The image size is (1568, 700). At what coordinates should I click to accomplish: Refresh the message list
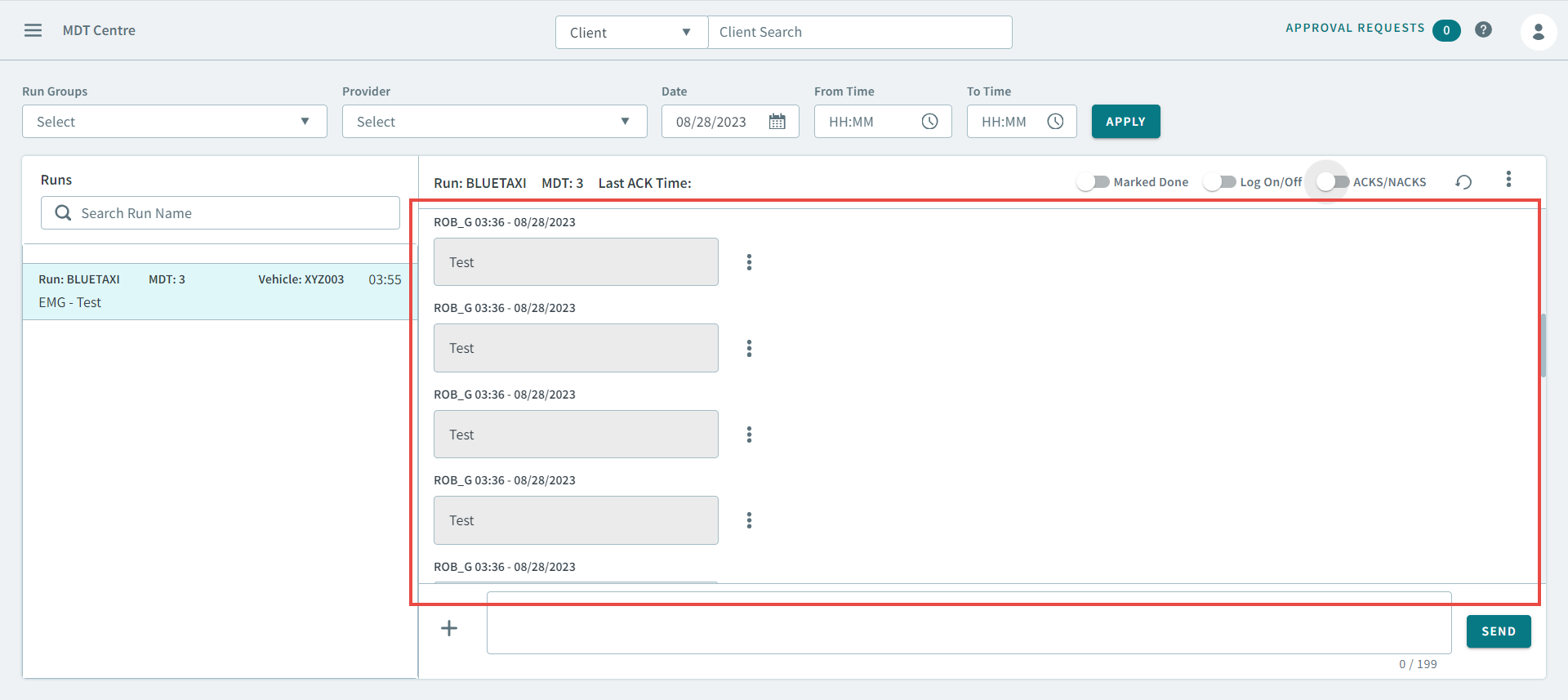1463,182
